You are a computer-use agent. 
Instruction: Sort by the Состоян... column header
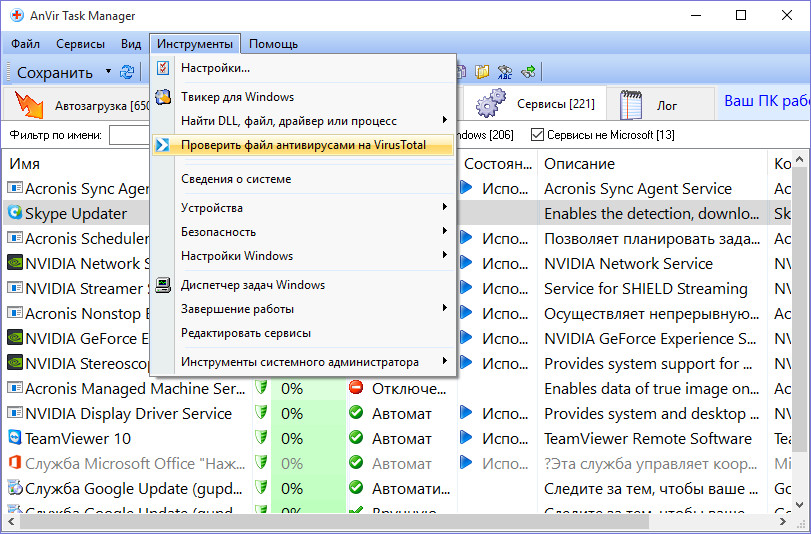(x=498, y=164)
